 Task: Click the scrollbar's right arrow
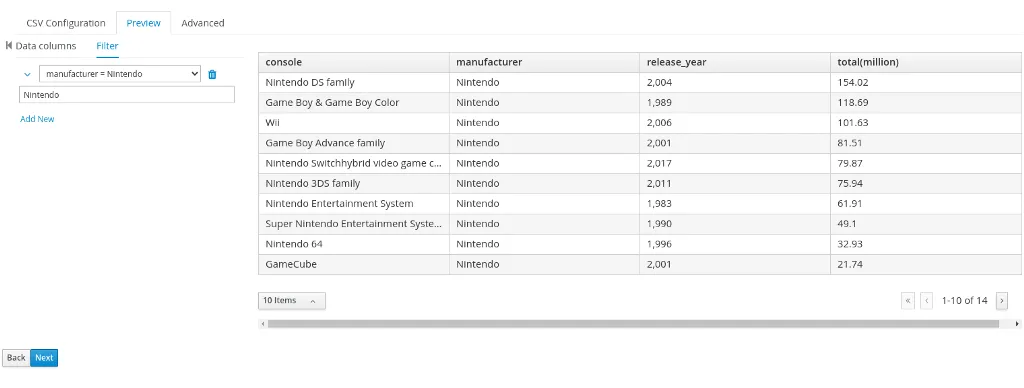tap(1017, 324)
